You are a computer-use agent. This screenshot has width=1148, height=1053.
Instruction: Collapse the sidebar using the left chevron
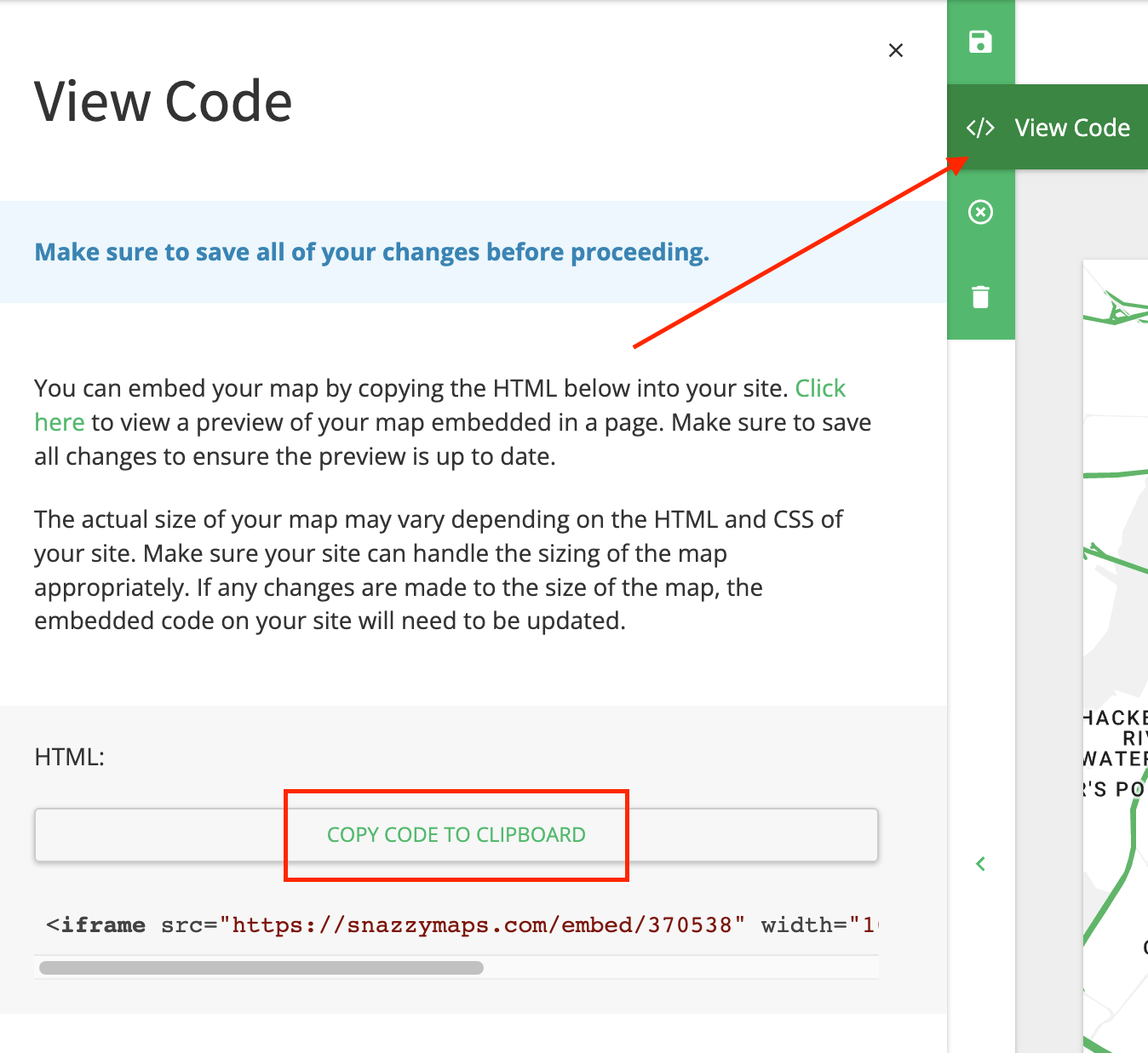tap(980, 864)
